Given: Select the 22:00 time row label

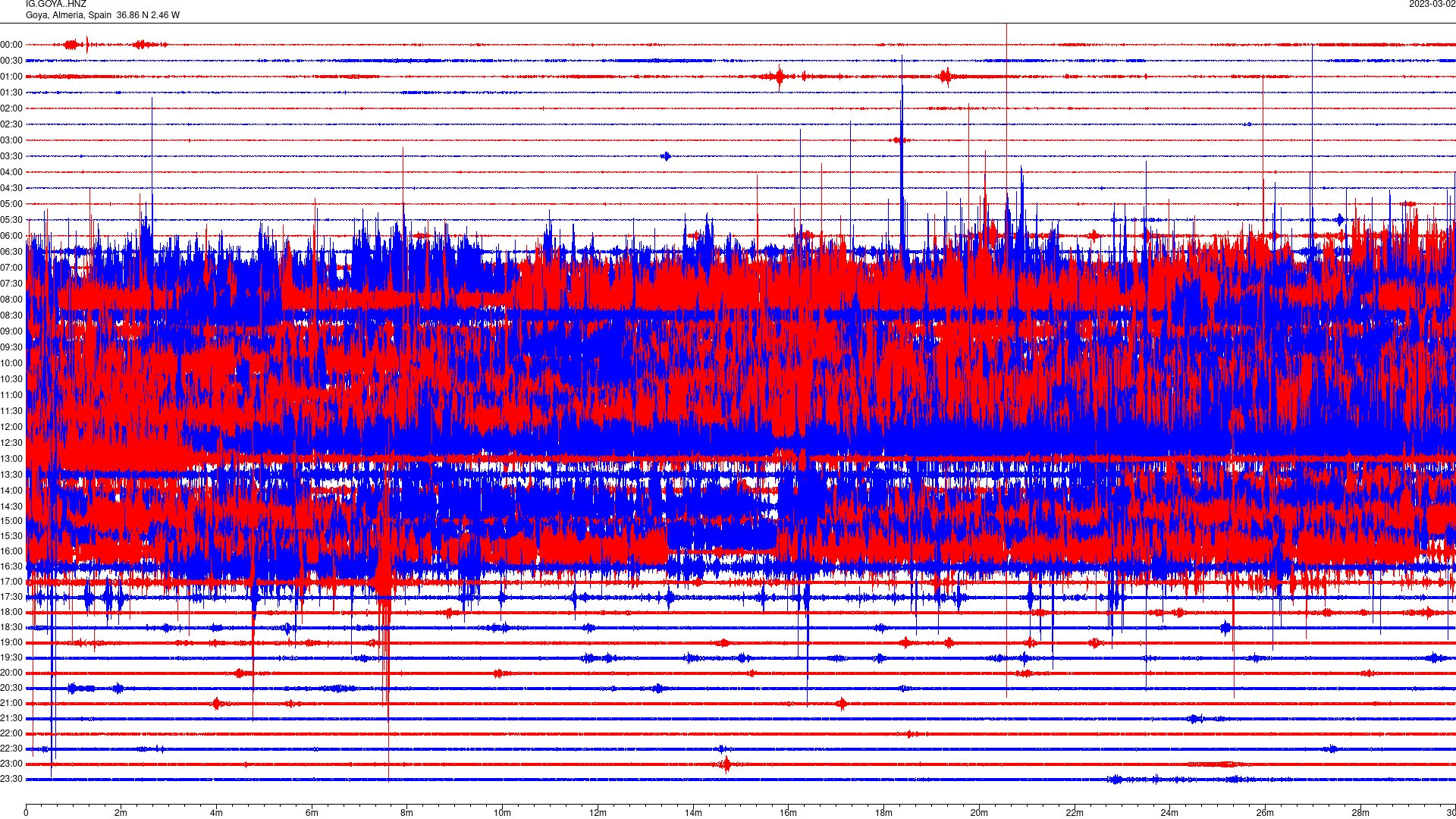Looking at the screenshot, I should 11,733.
